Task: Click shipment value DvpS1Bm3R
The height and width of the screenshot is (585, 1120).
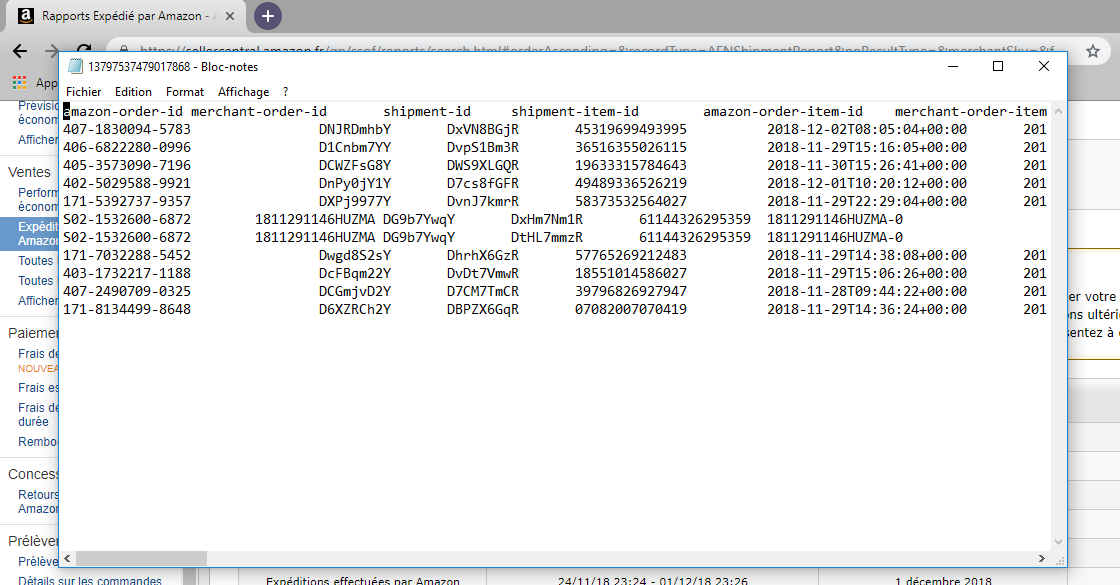Action: (x=483, y=147)
